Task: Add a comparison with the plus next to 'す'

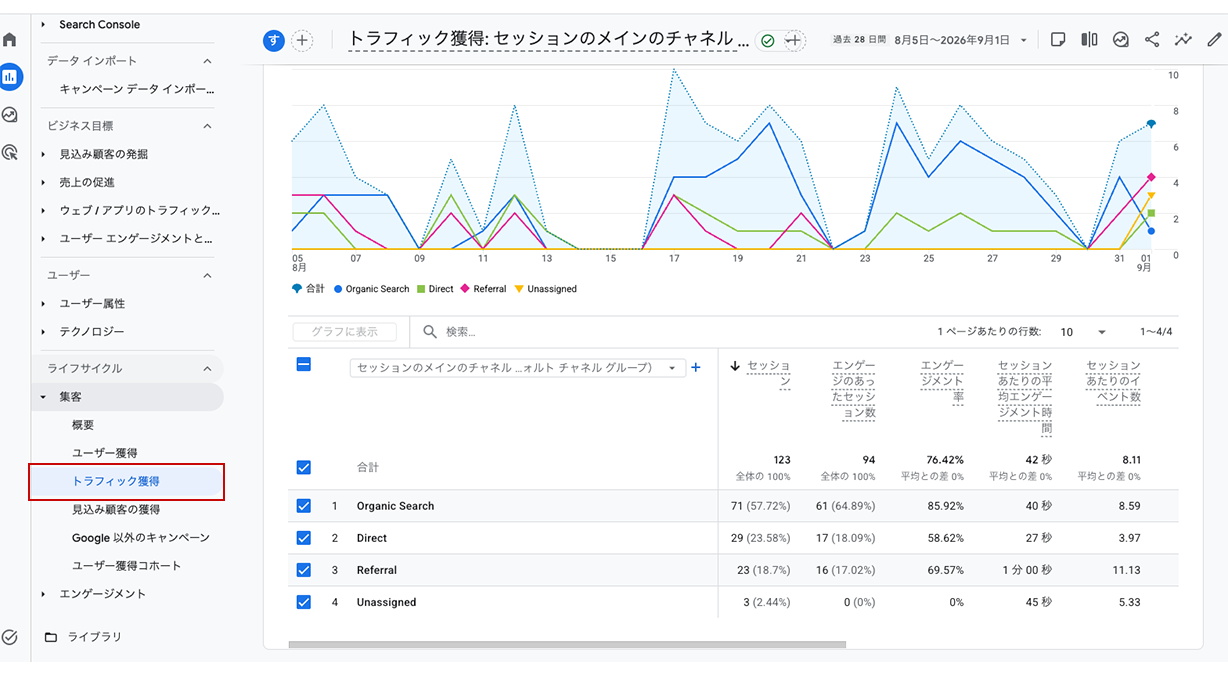Action: 302,41
